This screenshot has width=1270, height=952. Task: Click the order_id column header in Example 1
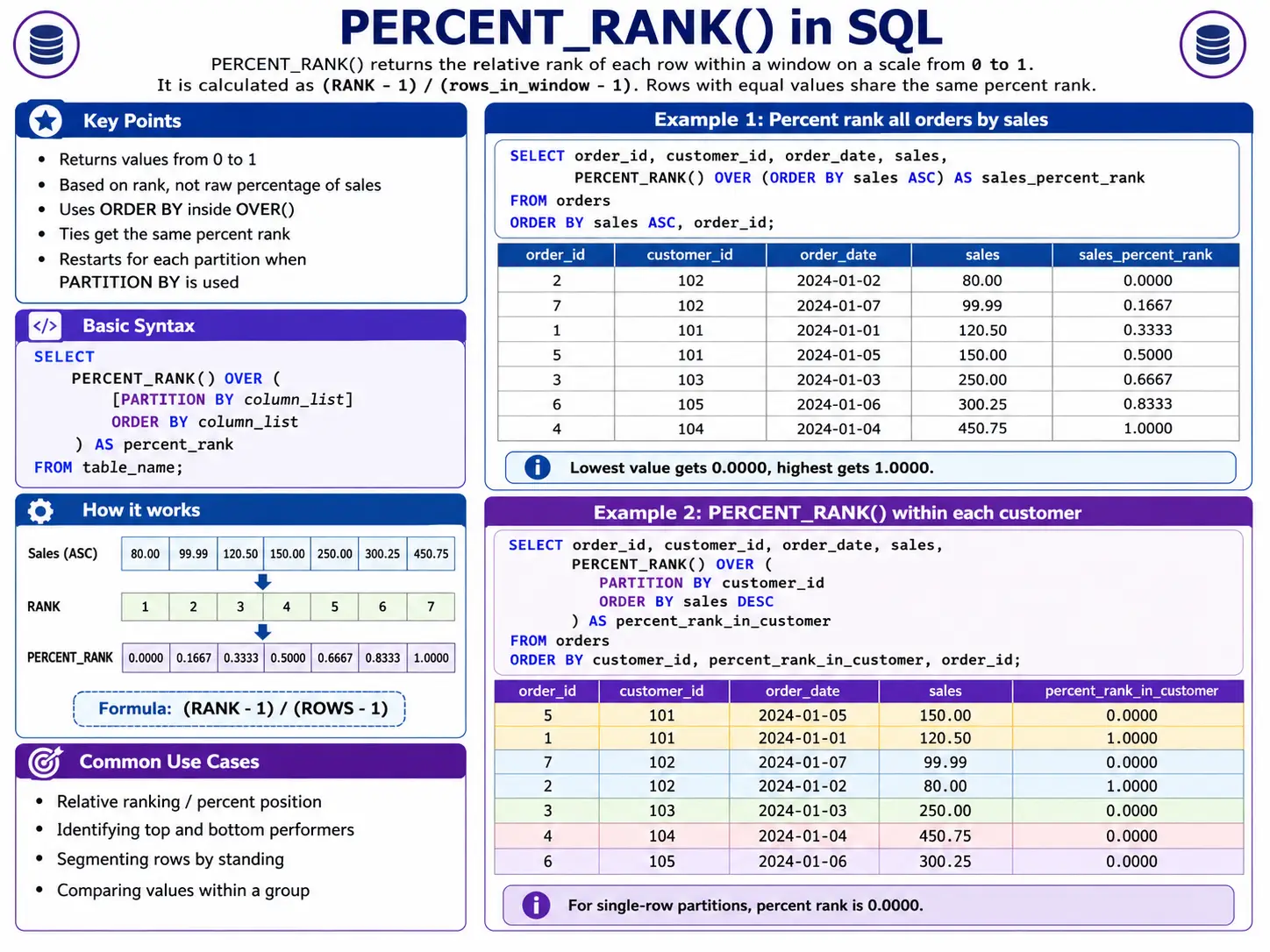[556, 255]
